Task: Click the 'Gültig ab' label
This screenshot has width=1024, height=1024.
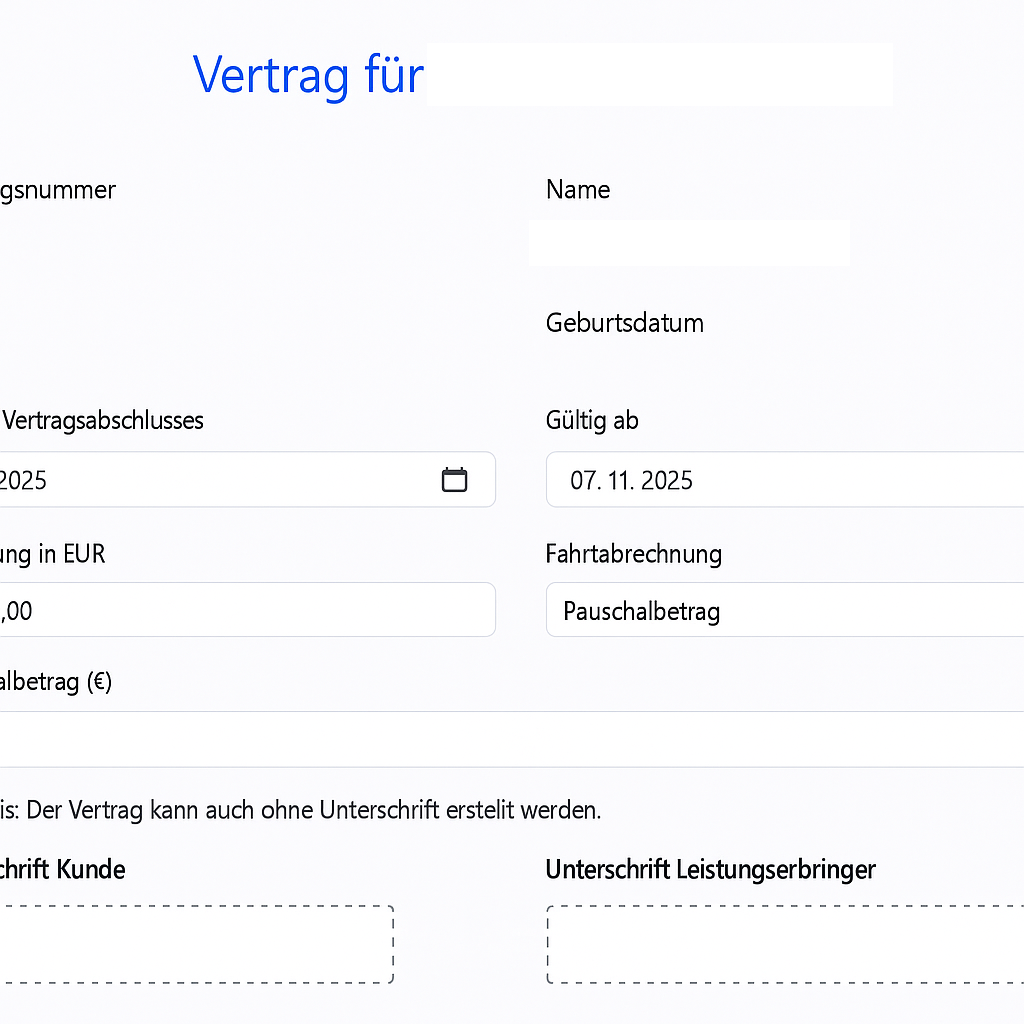Action: pyautogui.click(x=592, y=421)
